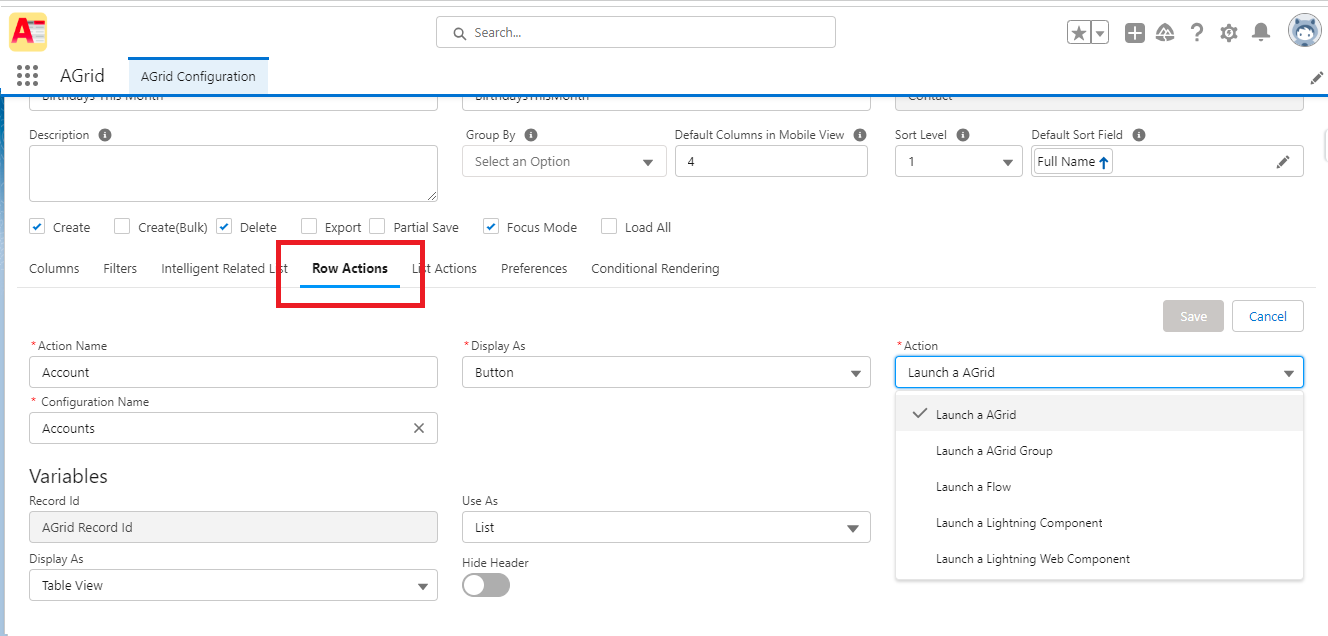This screenshot has height=636, width=1328.
Task: Enable the Create(Bulk) checkbox
Action: (x=122, y=227)
